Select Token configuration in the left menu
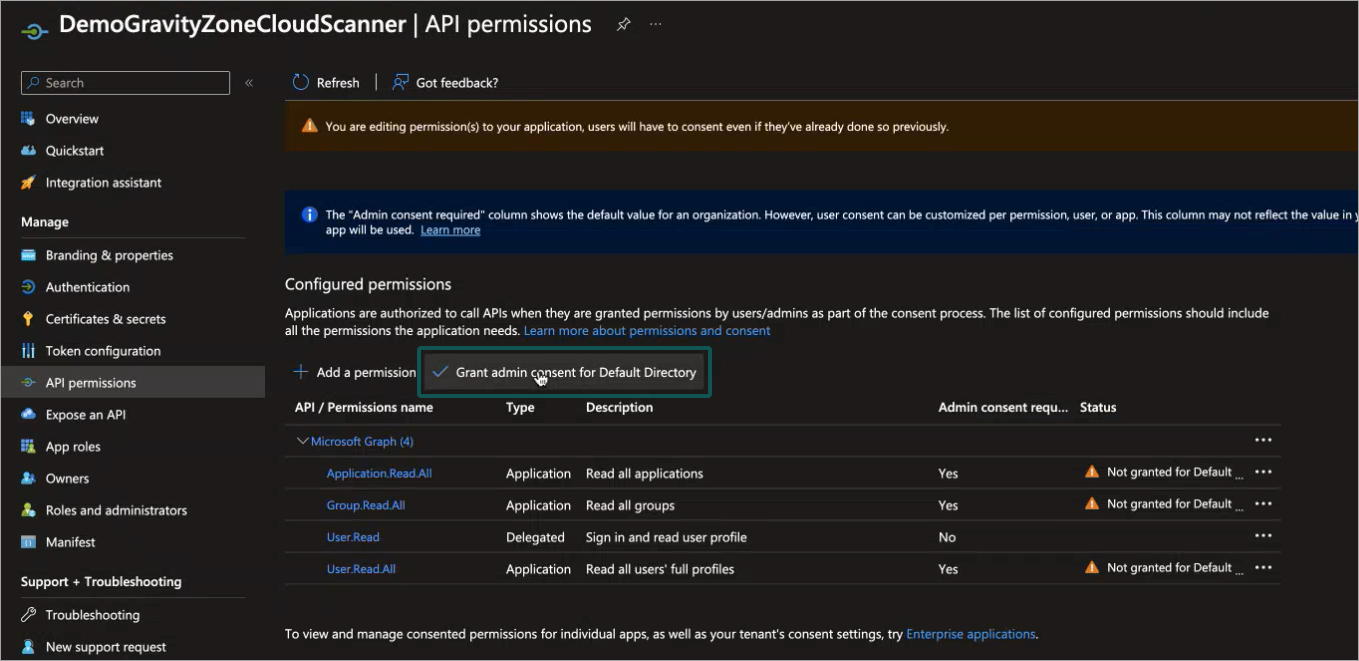The image size is (1359, 661). tap(103, 350)
